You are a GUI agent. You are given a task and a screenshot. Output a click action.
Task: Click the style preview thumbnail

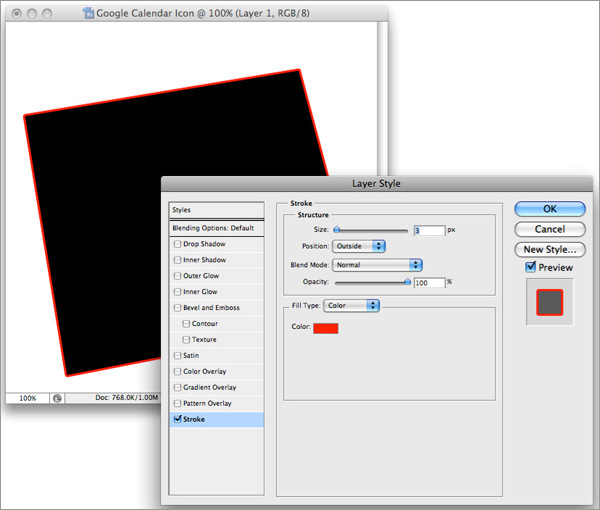pyautogui.click(x=549, y=302)
